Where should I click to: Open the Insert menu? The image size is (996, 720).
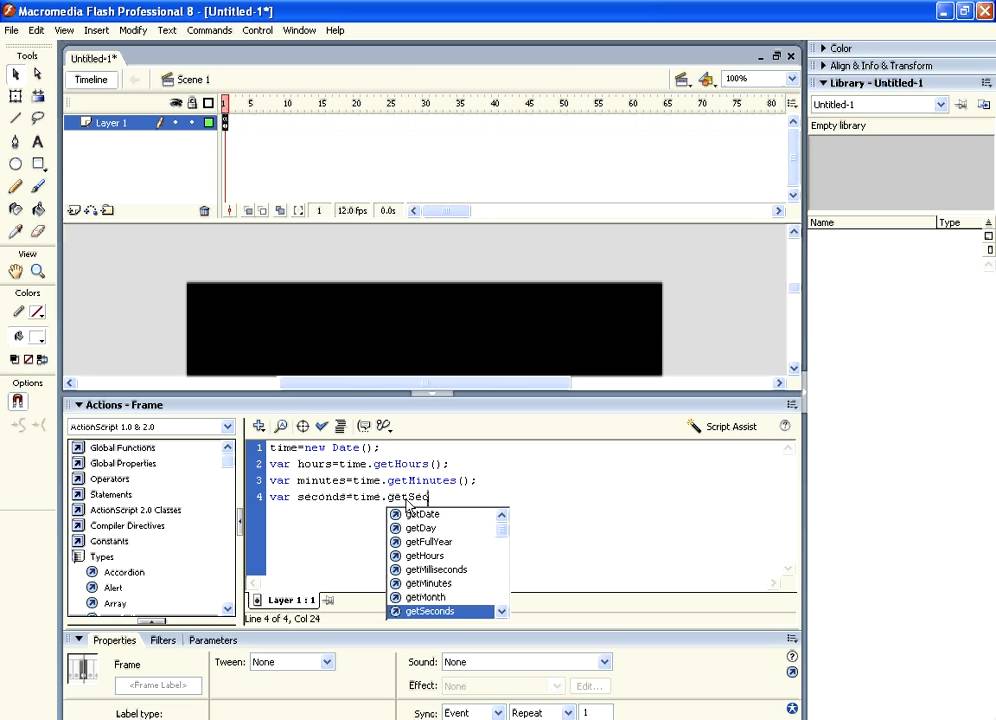click(97, 30)
